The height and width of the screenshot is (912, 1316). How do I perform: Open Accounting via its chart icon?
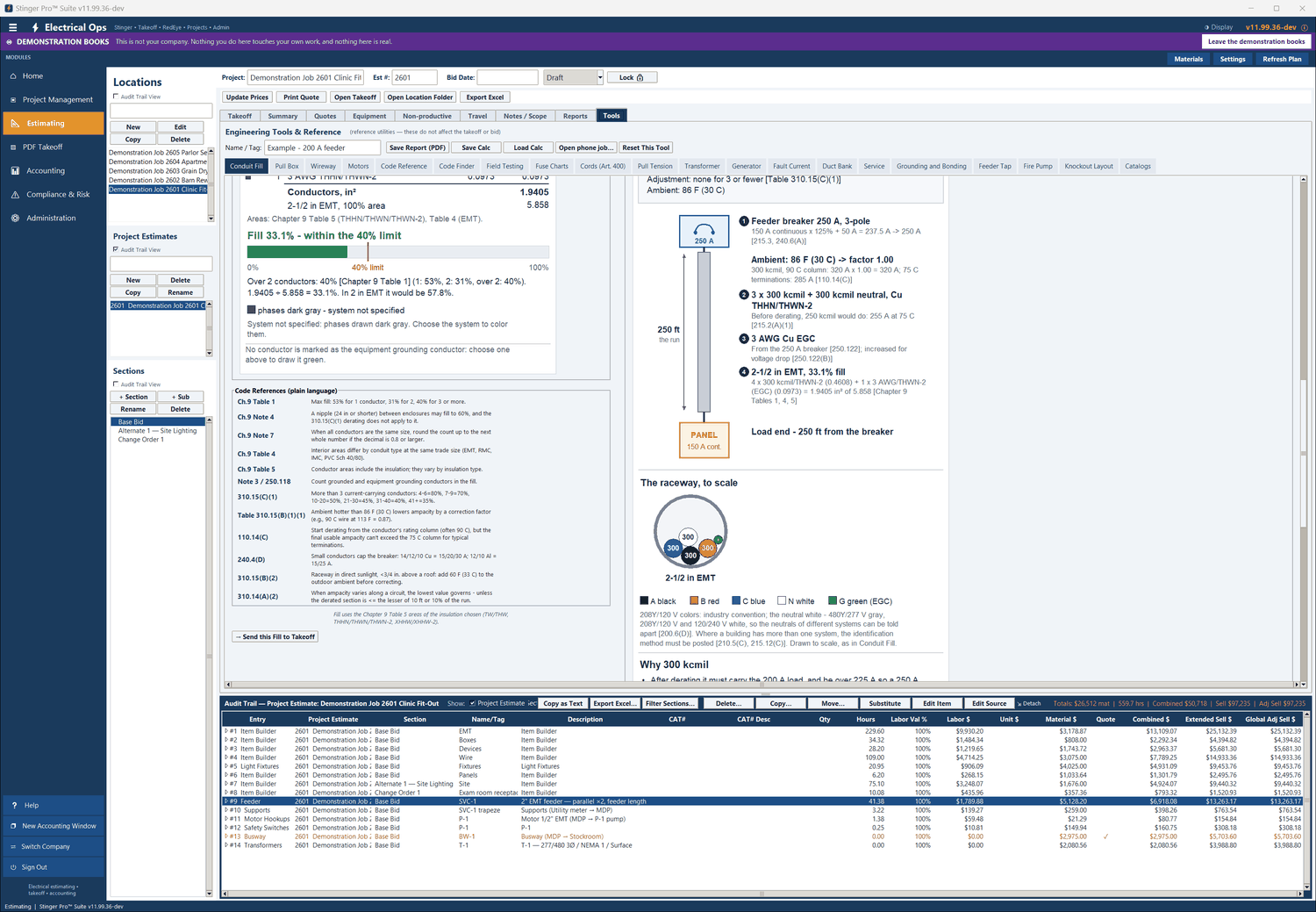(x=14, y=170)
